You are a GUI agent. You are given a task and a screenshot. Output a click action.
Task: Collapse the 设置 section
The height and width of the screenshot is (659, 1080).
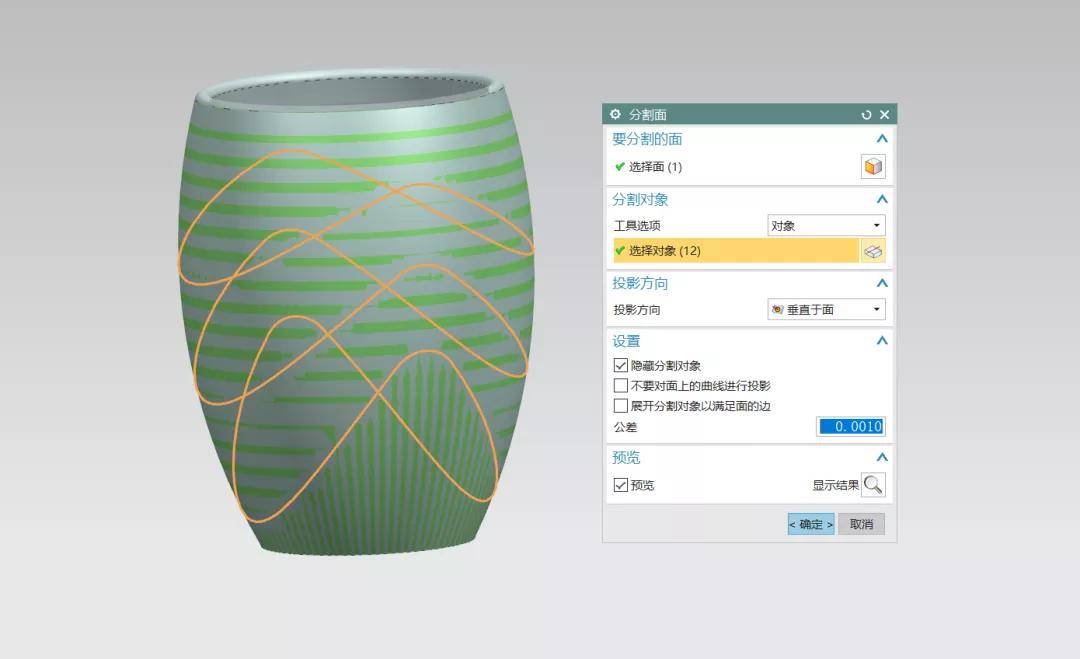(881, 341)
